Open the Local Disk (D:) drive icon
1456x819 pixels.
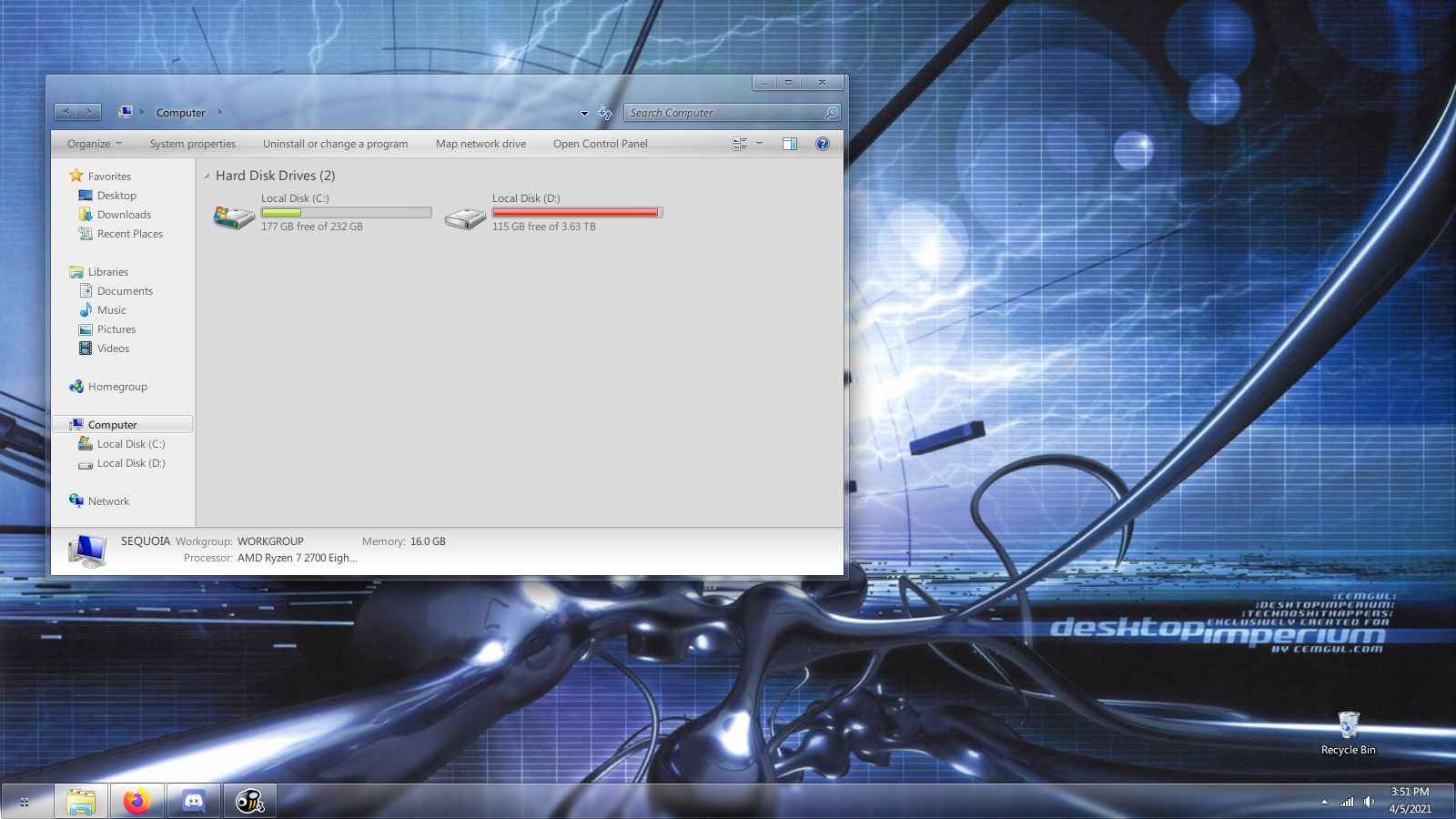tap(465, 217)
